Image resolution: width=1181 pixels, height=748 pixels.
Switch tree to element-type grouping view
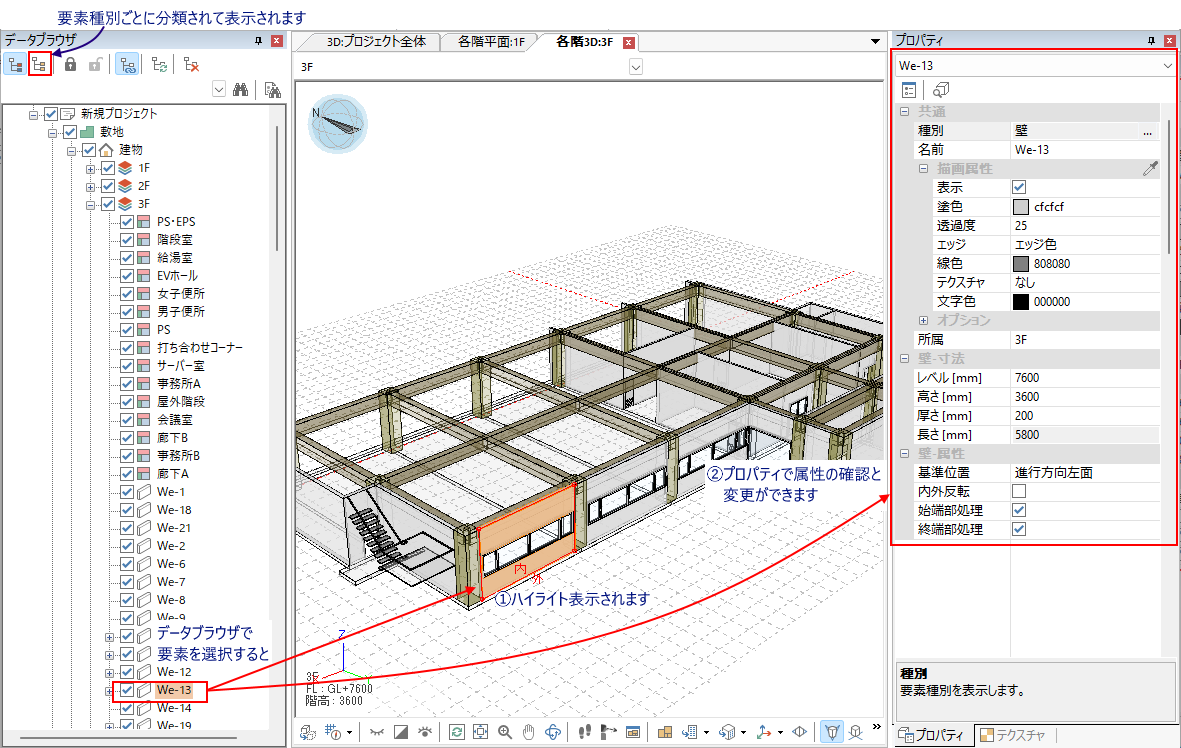pos(40,65)
